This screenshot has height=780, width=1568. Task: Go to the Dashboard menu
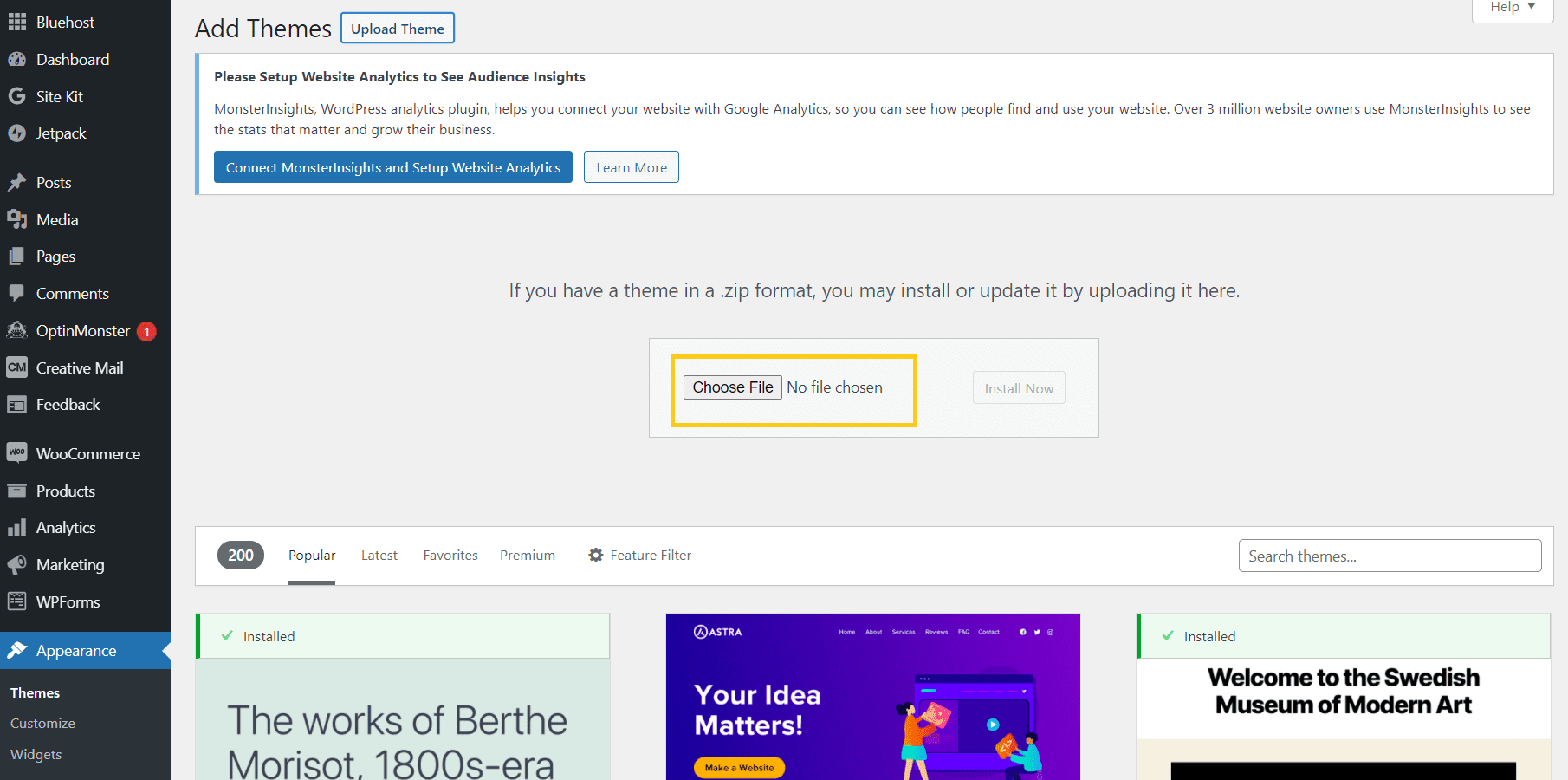[85, 60]
